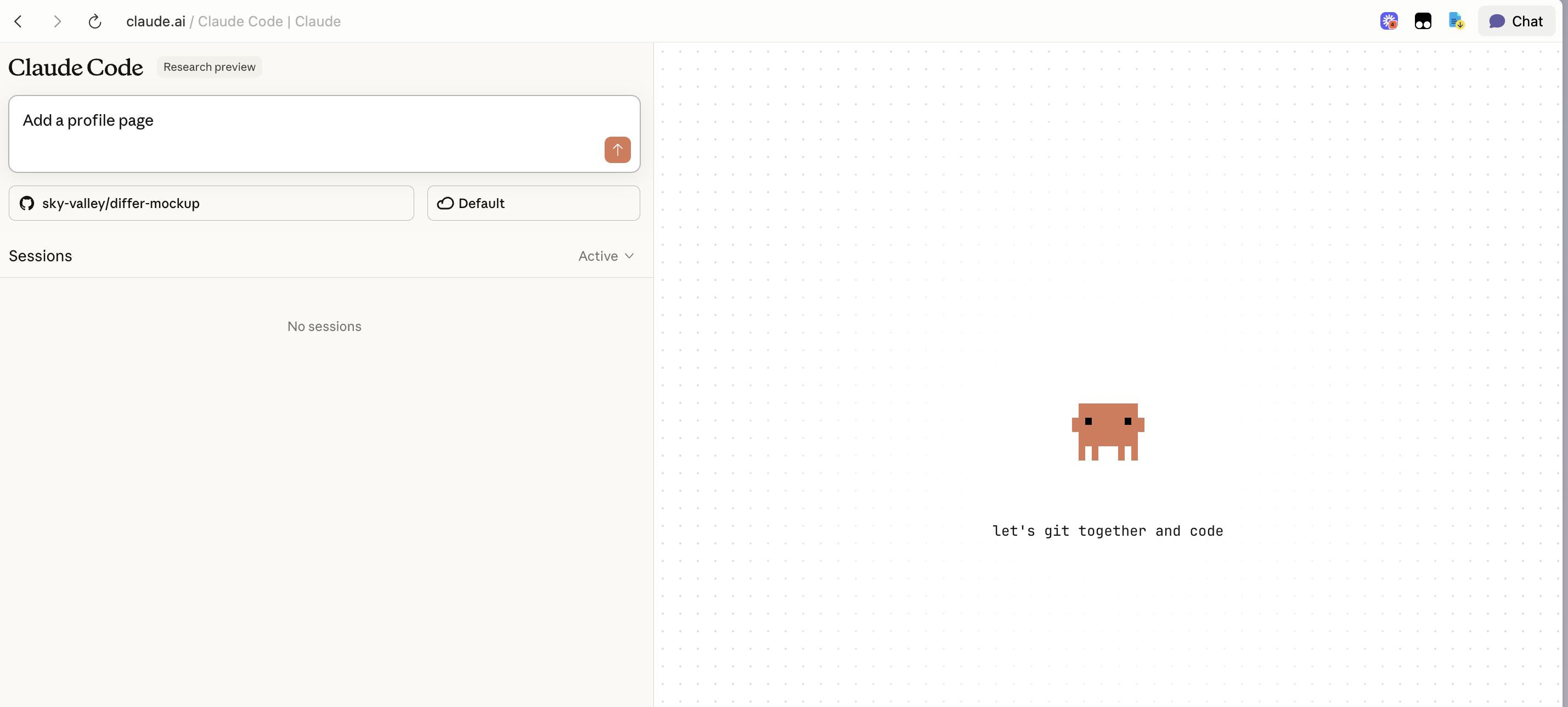Image resolution: width=1568 pixels, height=707 pixels.
Task: Reload the page using the refresh icon
Action: coord(94,21)
